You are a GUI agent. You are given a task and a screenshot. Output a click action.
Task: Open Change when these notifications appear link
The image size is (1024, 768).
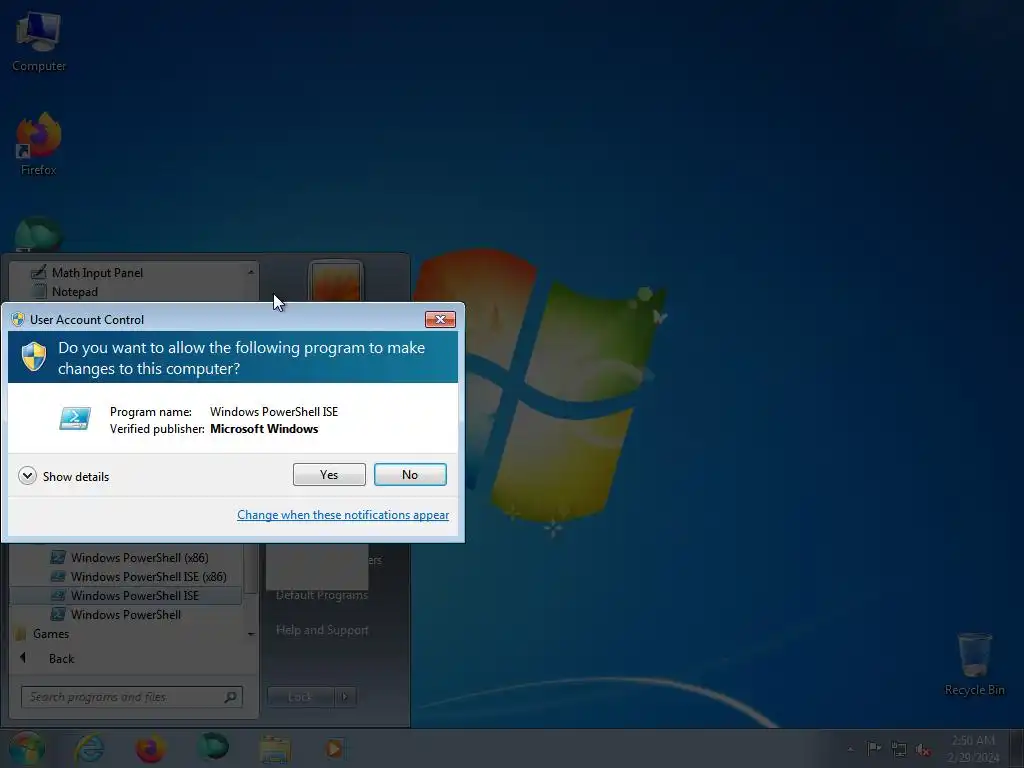click(x=343, y=515)
